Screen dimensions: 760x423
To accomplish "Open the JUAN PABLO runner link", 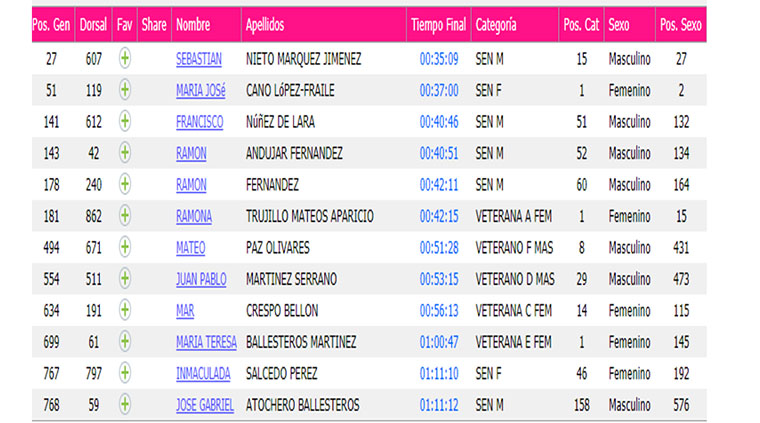I will (201, 280).
